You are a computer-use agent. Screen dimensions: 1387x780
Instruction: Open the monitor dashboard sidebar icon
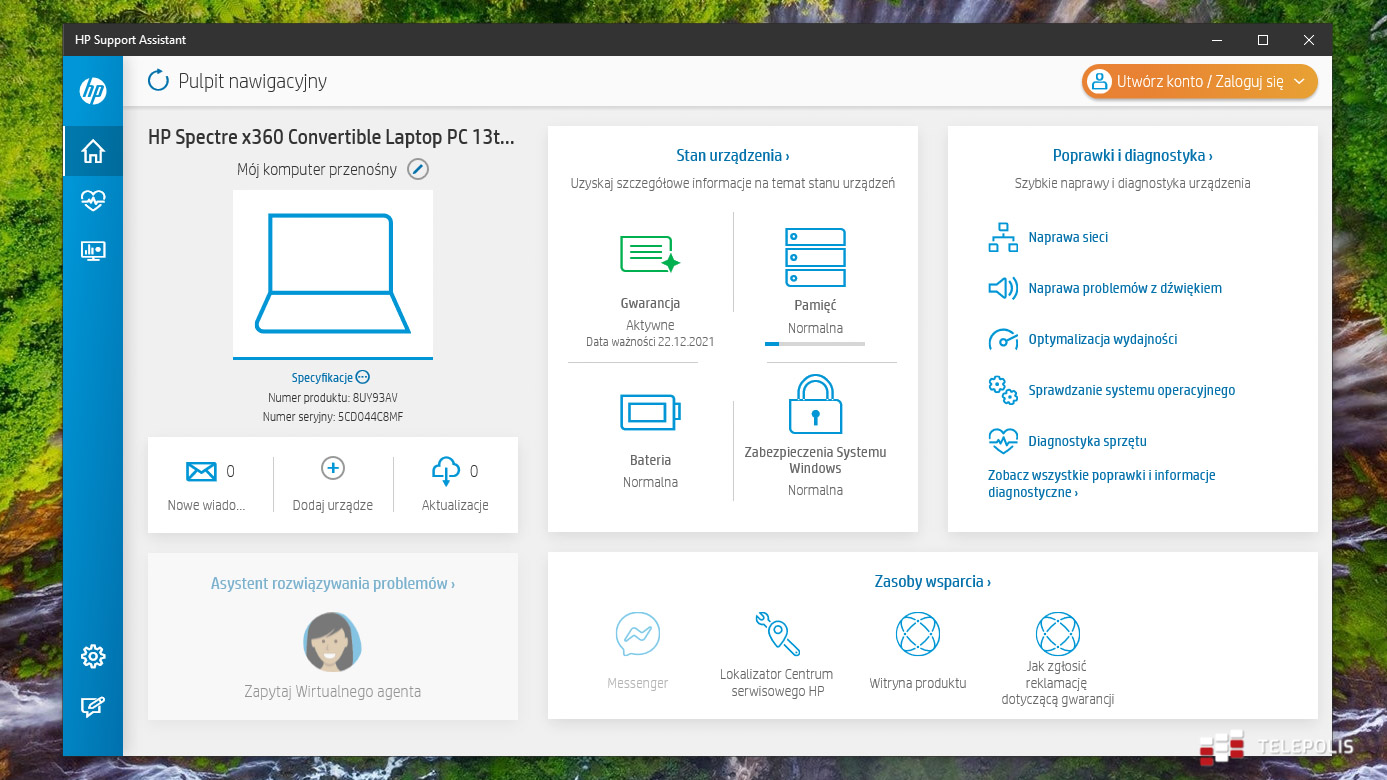tap(93, 251)
